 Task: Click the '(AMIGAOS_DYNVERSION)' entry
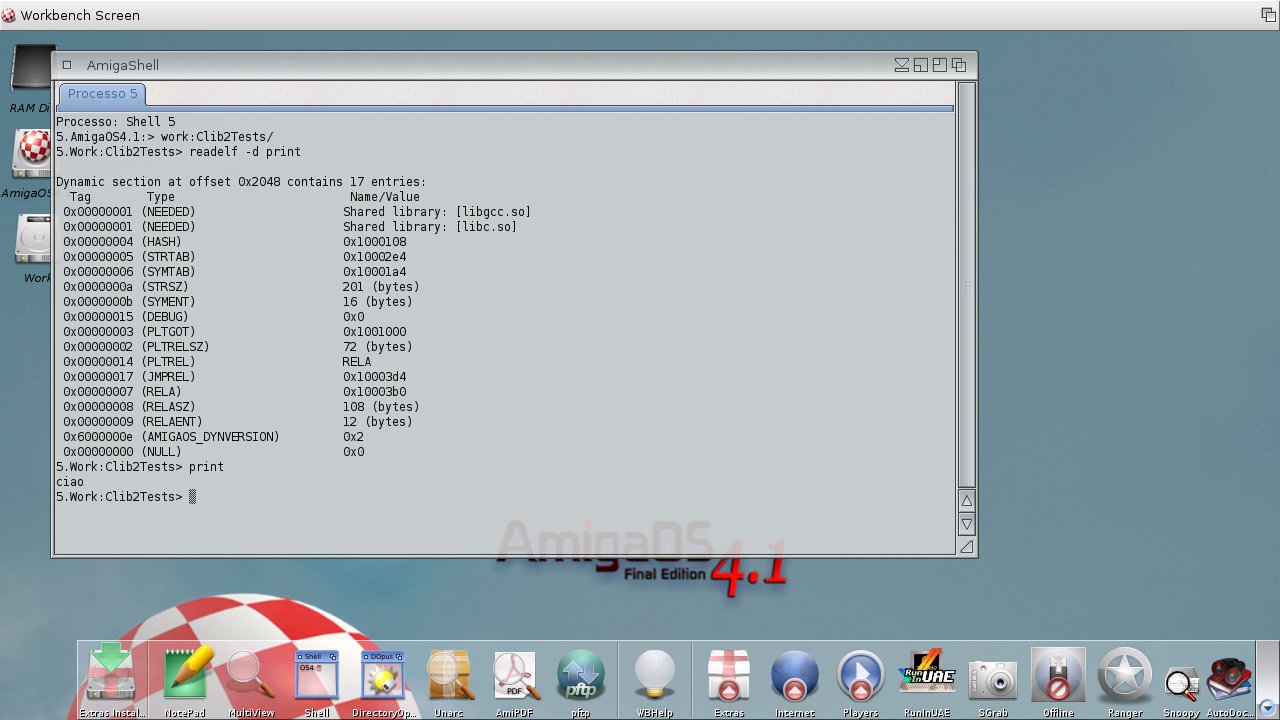(x=210, y=437)
